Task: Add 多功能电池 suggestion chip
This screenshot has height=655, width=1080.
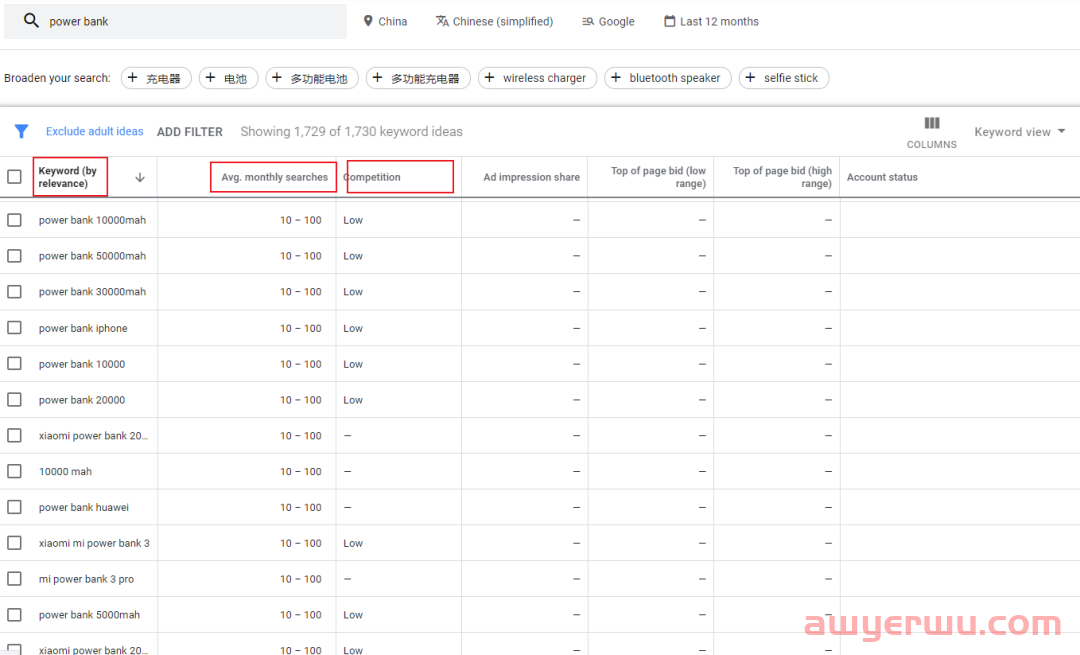Action: [x=312, y=78]
